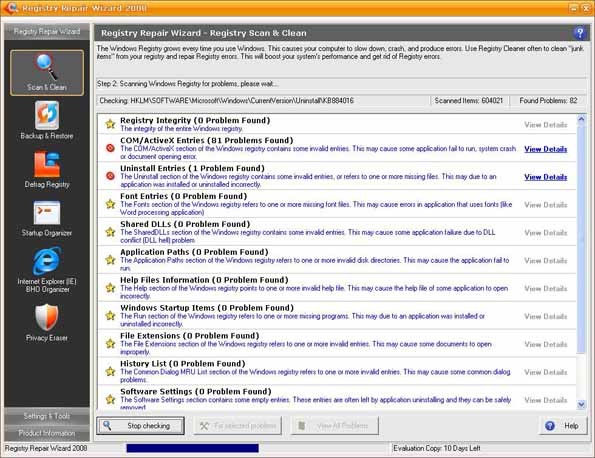View Details for Uninstall Entries
Image resolution: width=595 pixels, height=458 pixels.
pyautogui.click(x=546, y=177)
